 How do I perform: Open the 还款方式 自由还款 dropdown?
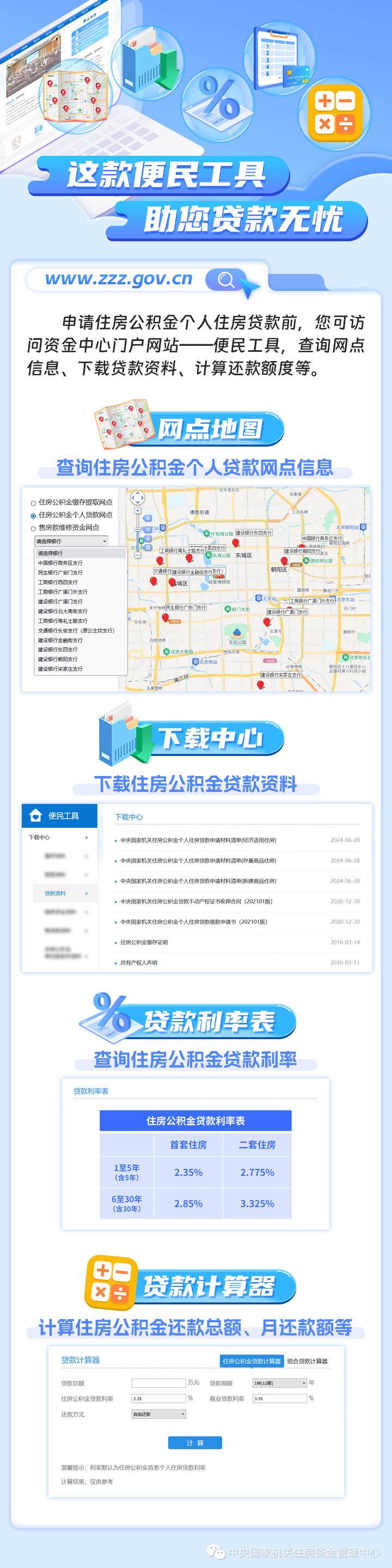pos(158,1414)
